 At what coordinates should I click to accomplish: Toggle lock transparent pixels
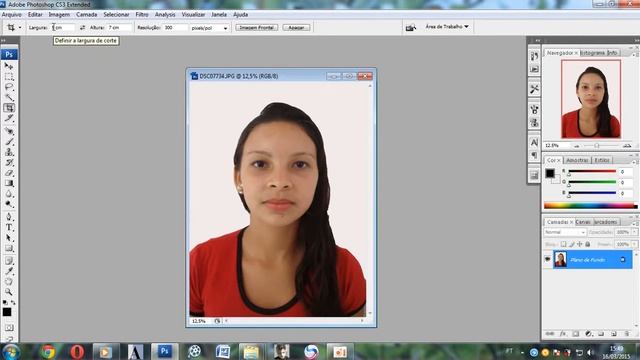pyautogui.click(x=563, y=244)
